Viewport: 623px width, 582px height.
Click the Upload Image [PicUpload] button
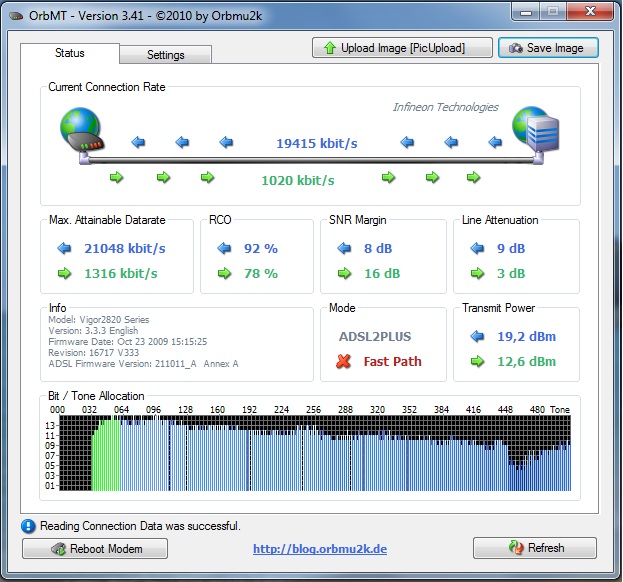coord(402,48)
